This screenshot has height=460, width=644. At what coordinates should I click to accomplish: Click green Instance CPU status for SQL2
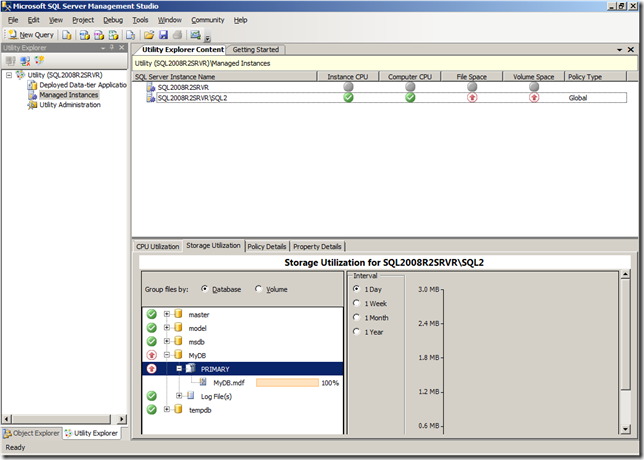coord(348,98)
